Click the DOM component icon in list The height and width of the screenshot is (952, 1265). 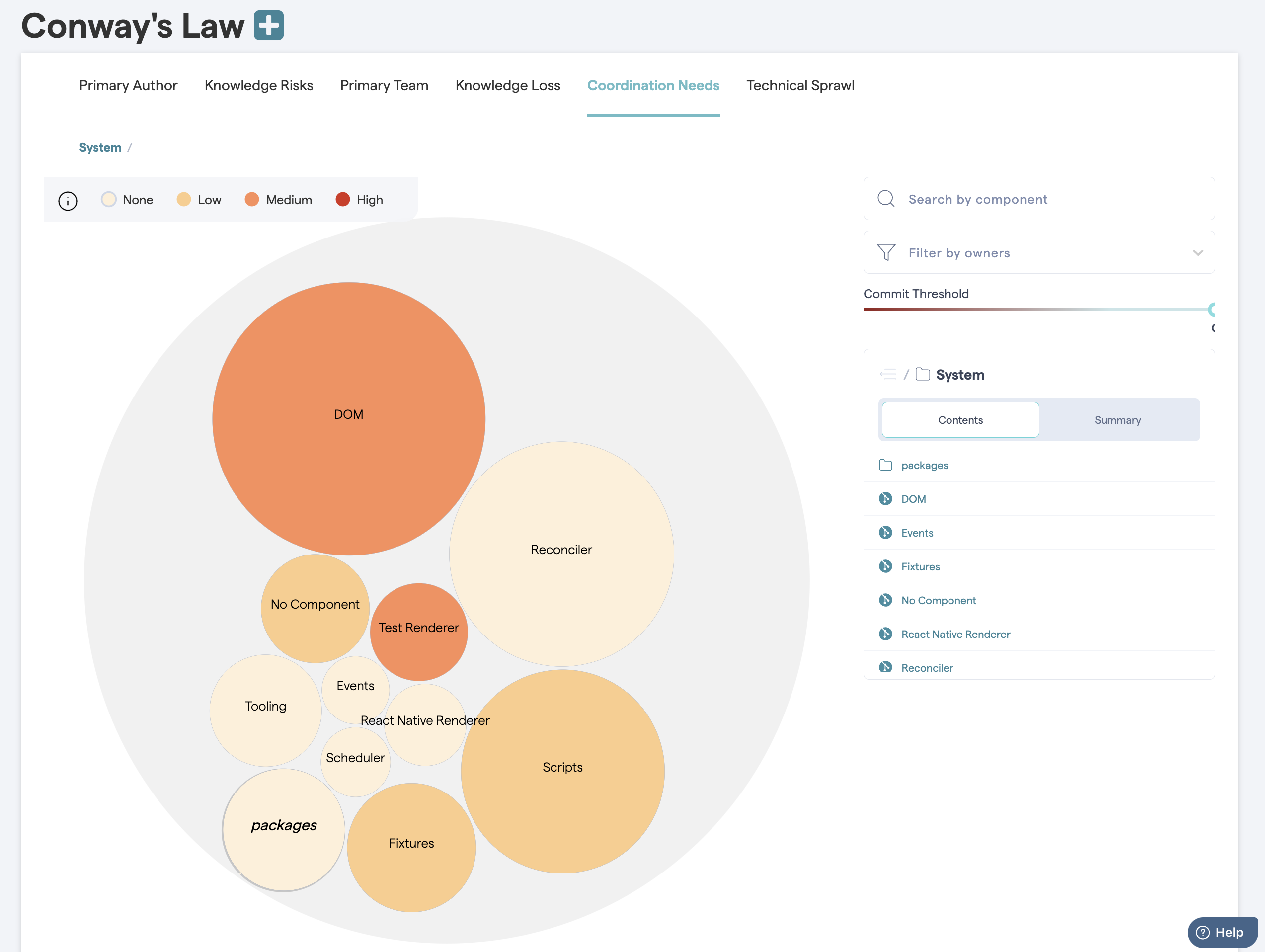885,498
